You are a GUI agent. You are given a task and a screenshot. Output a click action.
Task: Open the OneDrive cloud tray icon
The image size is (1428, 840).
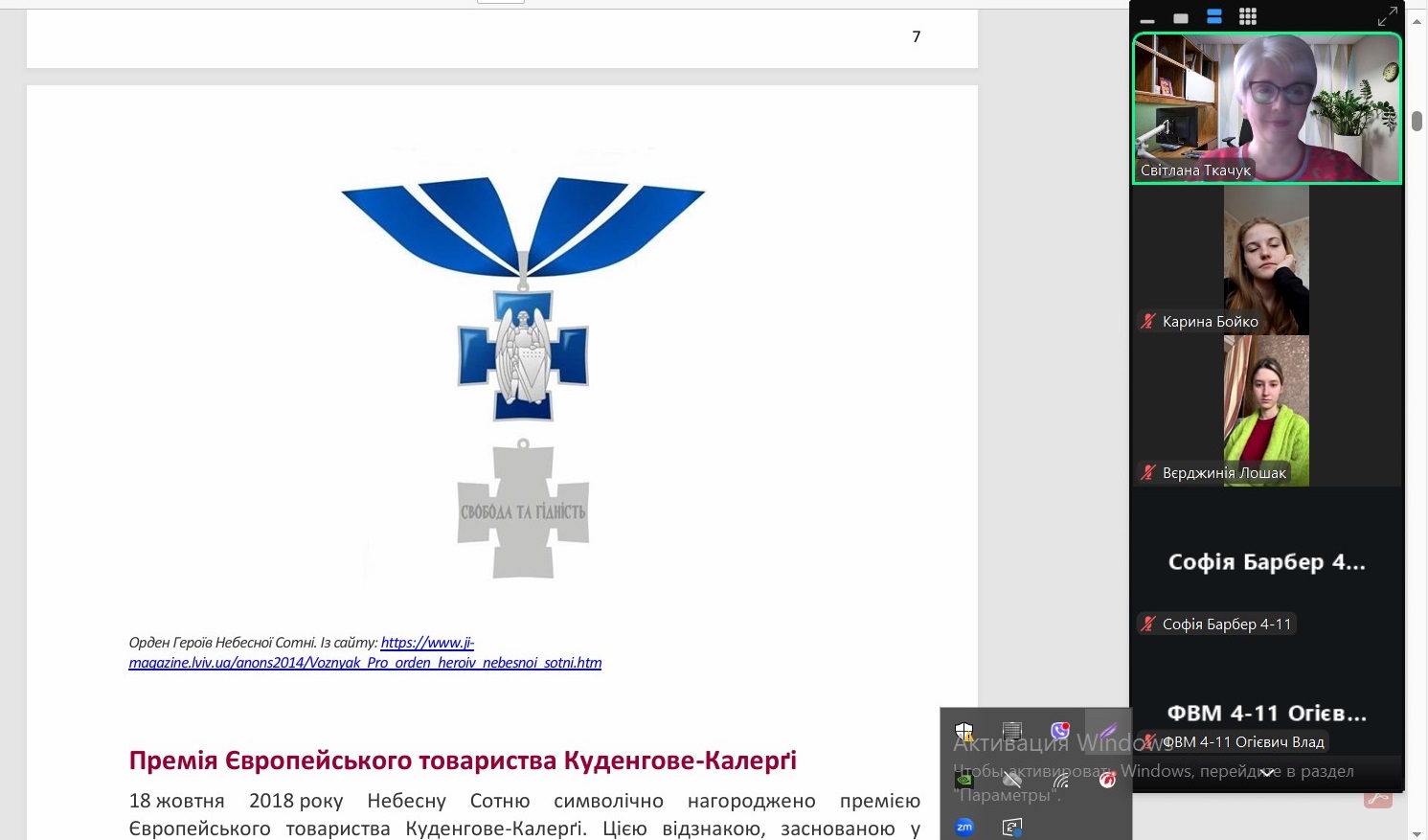[x=1012, y=780]
